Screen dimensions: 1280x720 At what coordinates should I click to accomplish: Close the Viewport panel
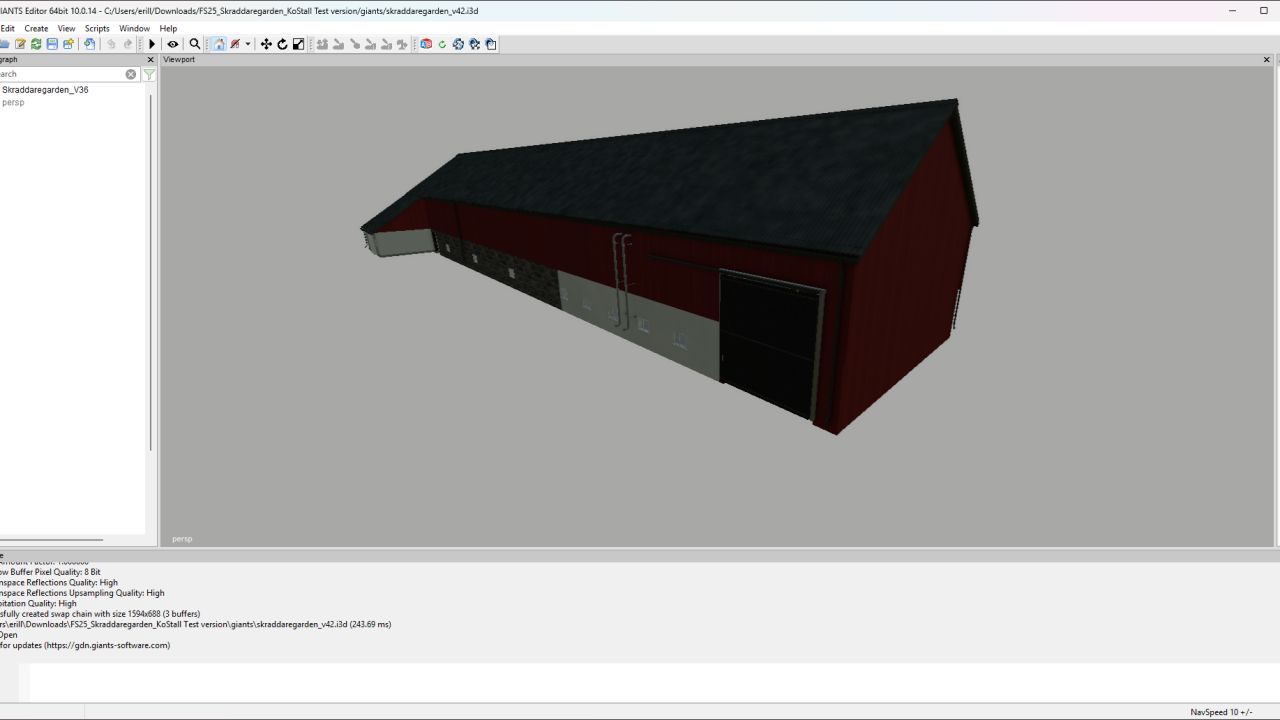pos(1266,60)
